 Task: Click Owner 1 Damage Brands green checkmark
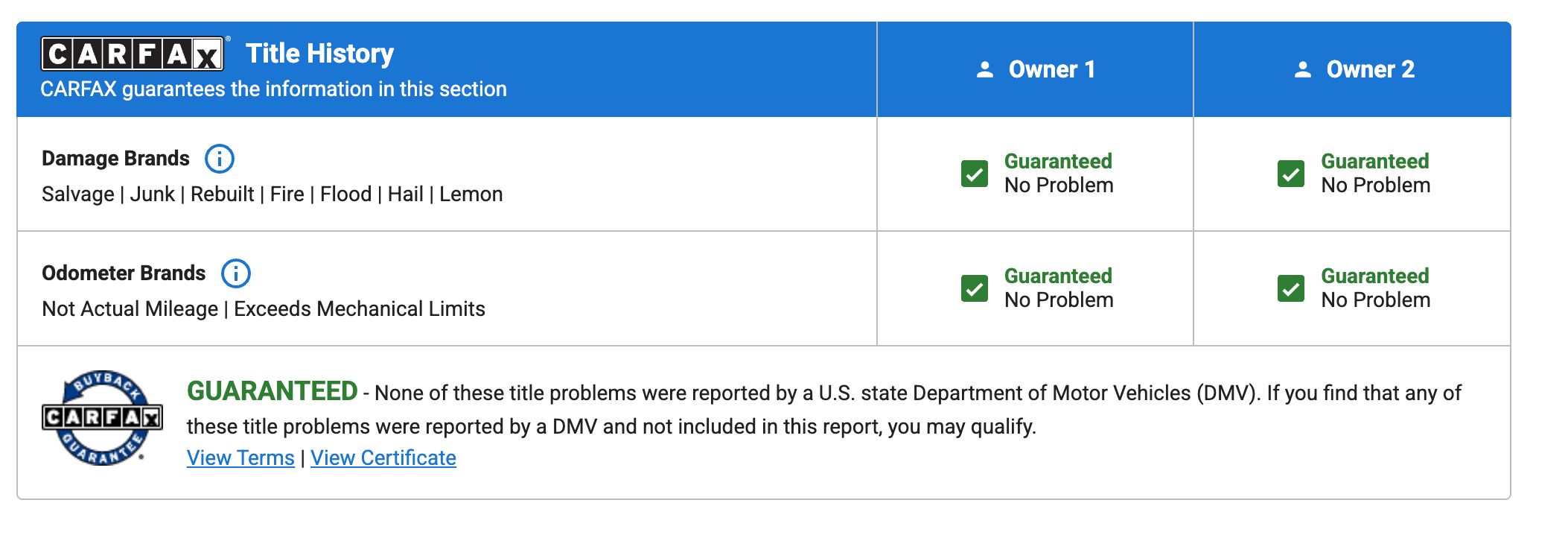coord(975,174)
